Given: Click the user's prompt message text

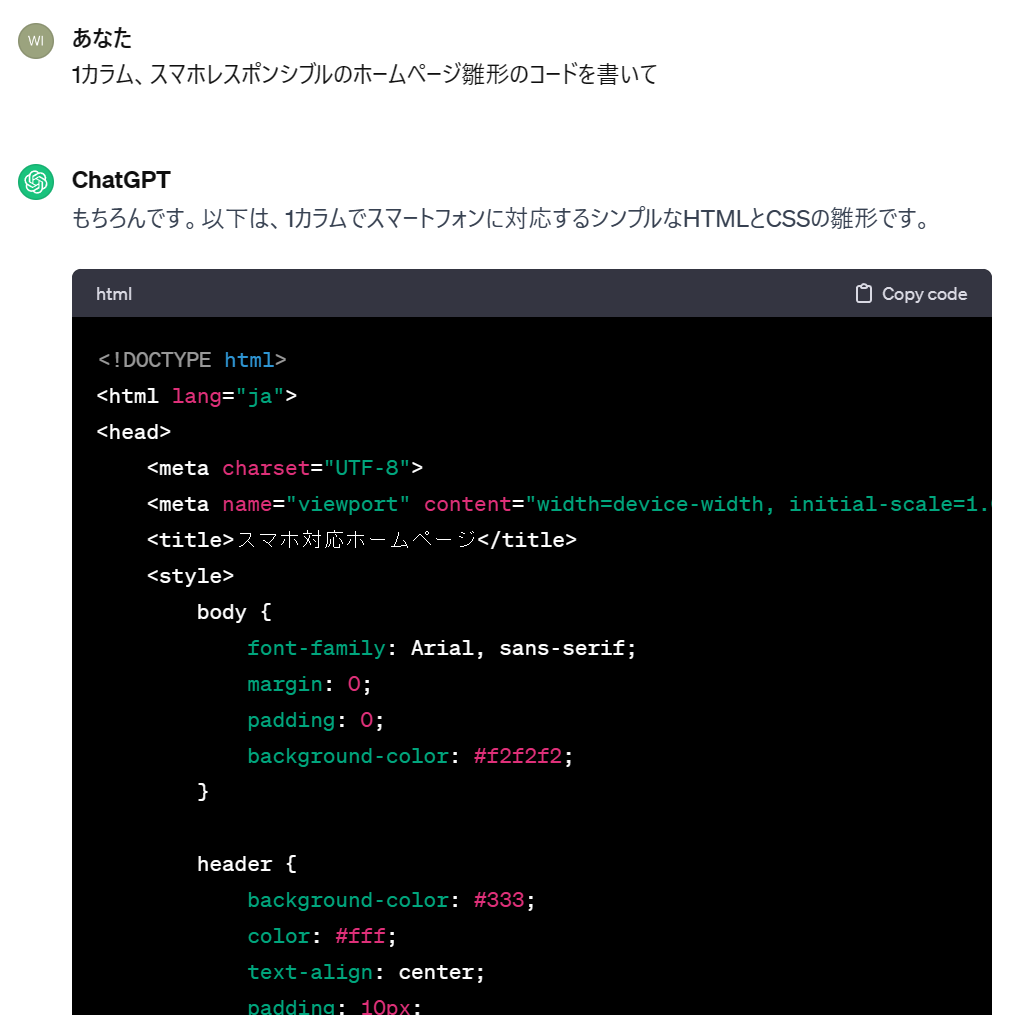Looking at the screenshot, I should [364, 75].
